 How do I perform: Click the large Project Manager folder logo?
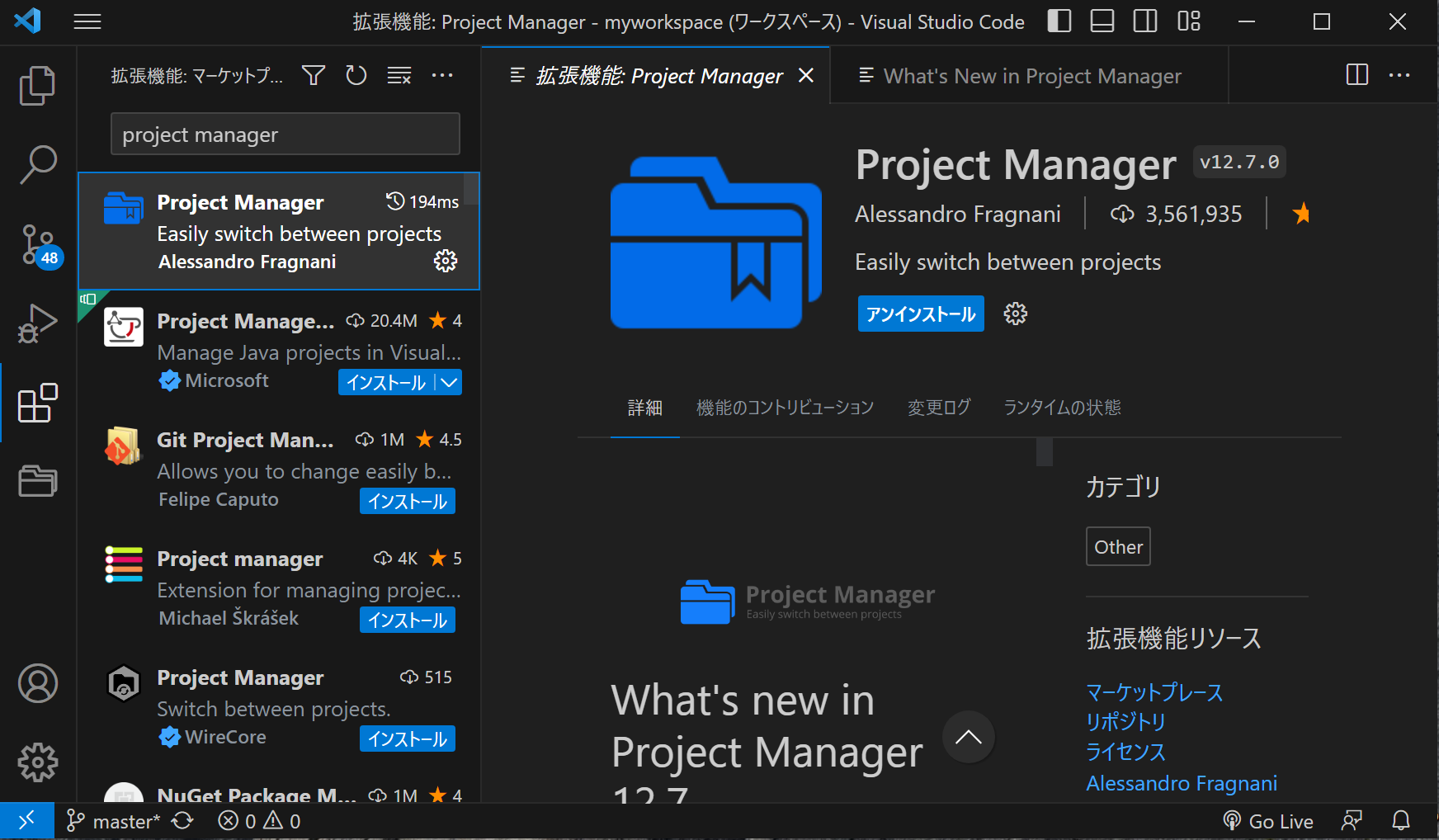pyautogui.click(x=715, y=243)
